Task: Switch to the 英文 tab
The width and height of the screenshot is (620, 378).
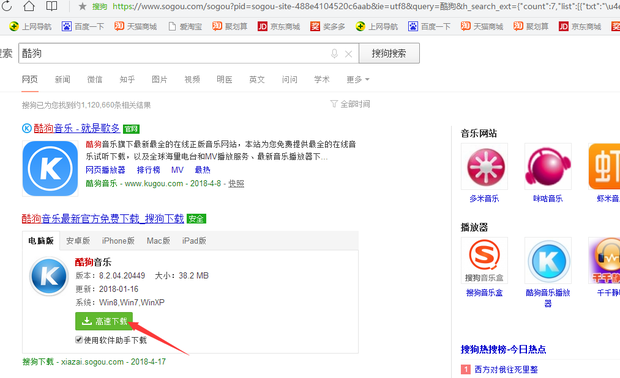Action: coord(257,79)
